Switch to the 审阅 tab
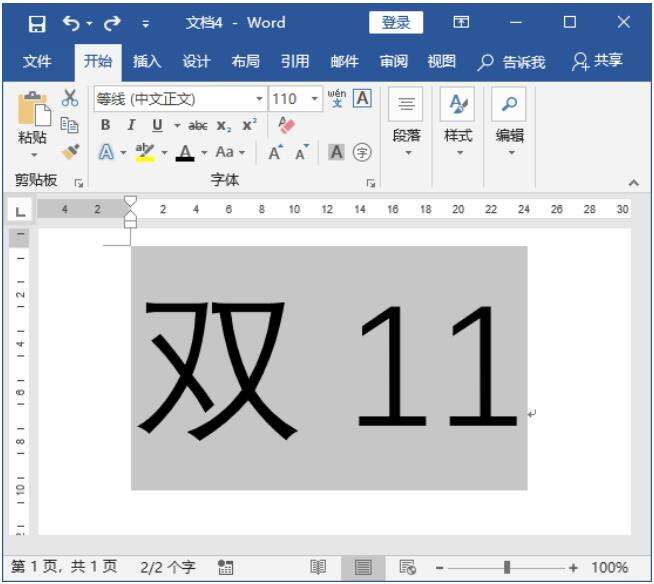This screenshot has height=584, width=654. tap(393, 62)
